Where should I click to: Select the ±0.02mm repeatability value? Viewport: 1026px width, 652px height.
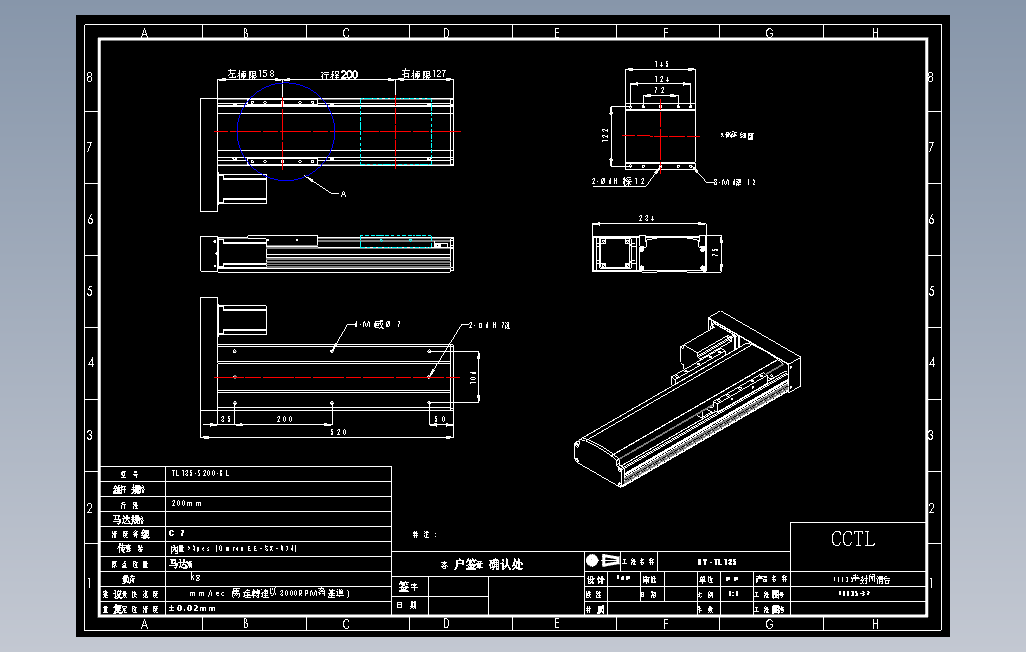(x=192, y=608)
